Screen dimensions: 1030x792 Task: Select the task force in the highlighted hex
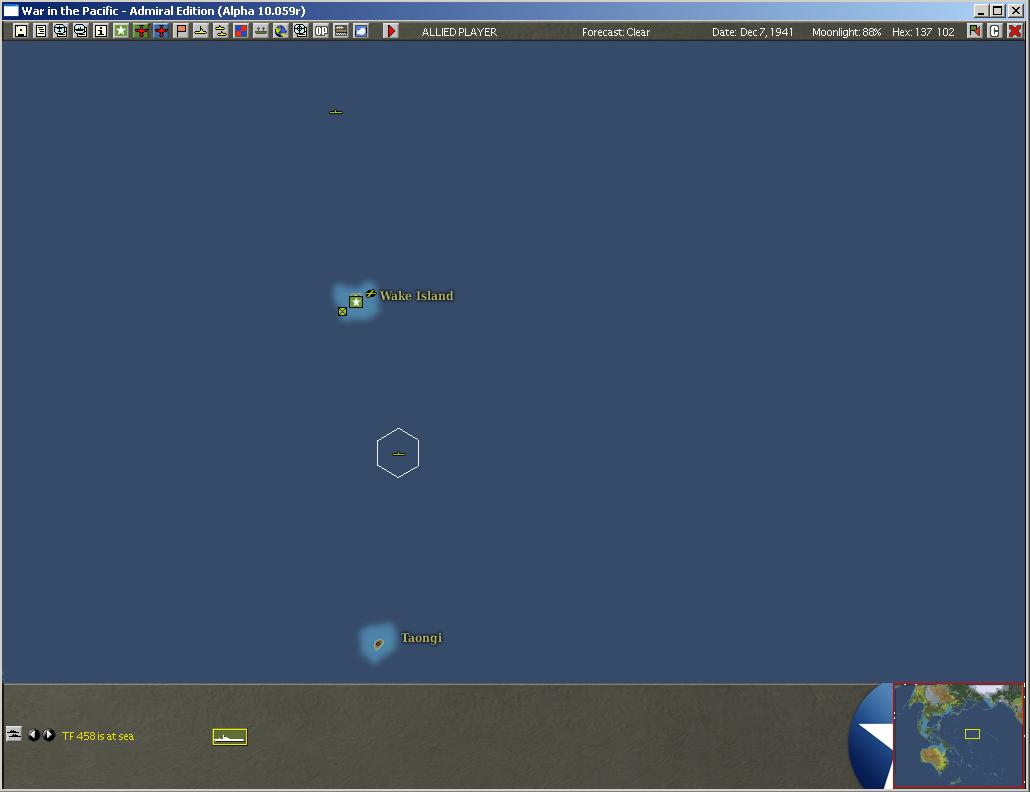coord(399,454)
